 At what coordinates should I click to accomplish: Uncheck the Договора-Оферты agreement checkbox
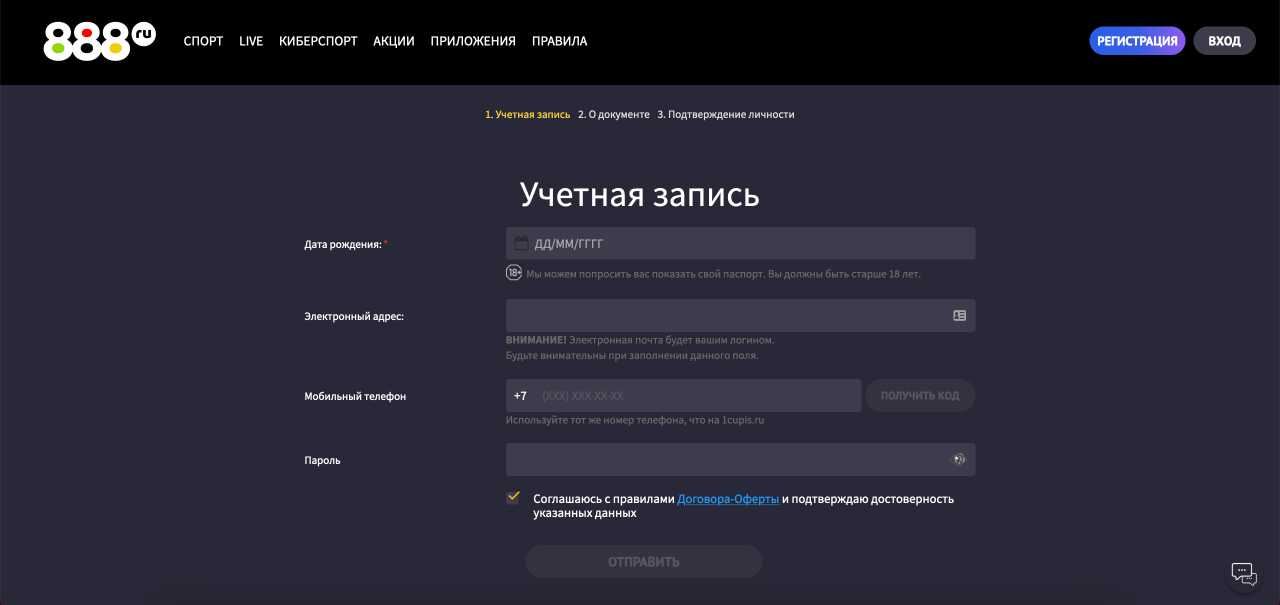513,497
